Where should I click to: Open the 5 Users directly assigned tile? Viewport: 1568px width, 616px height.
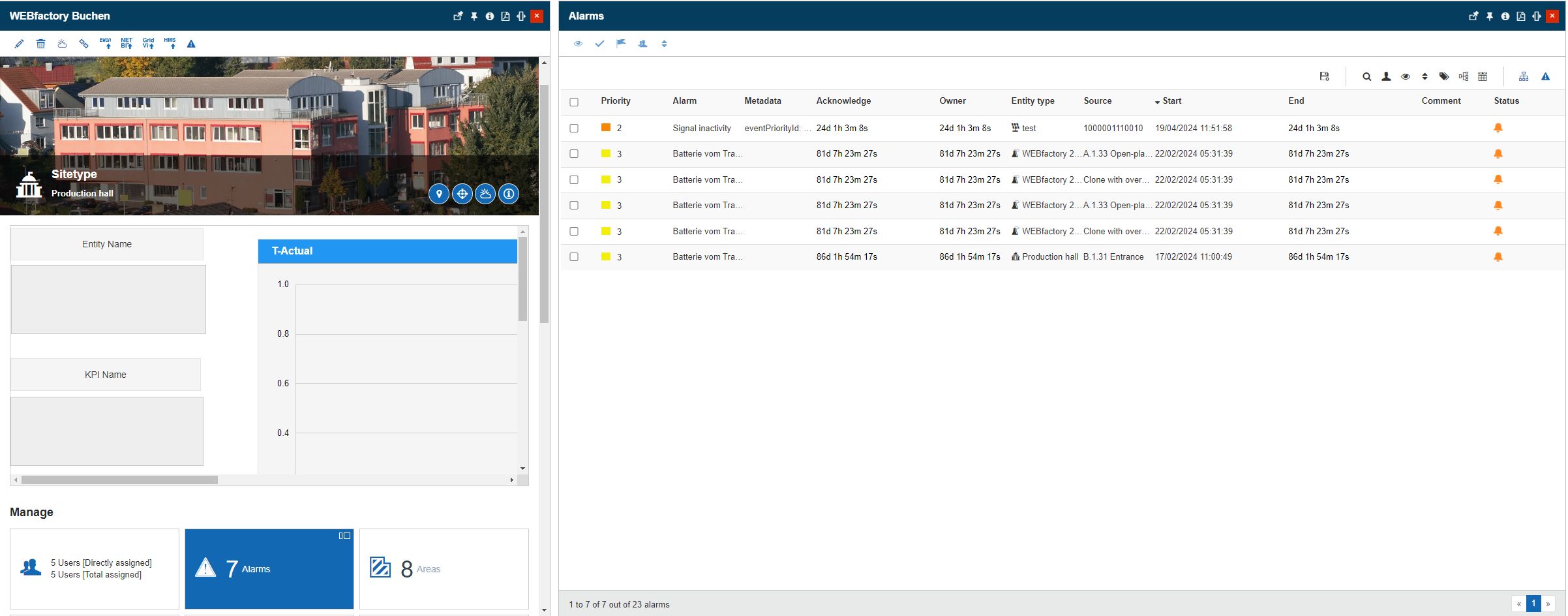[95, 569]
